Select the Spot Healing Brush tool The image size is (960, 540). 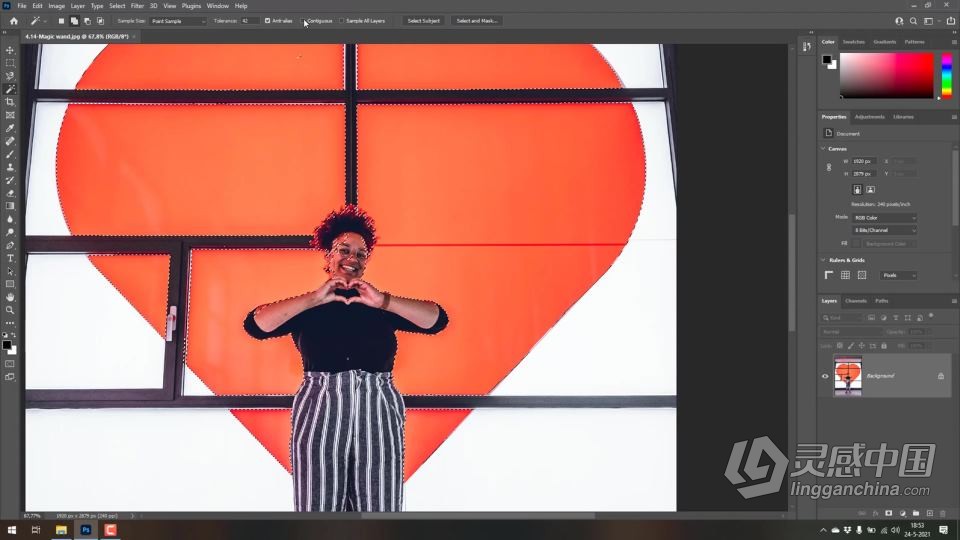[10, 141]
